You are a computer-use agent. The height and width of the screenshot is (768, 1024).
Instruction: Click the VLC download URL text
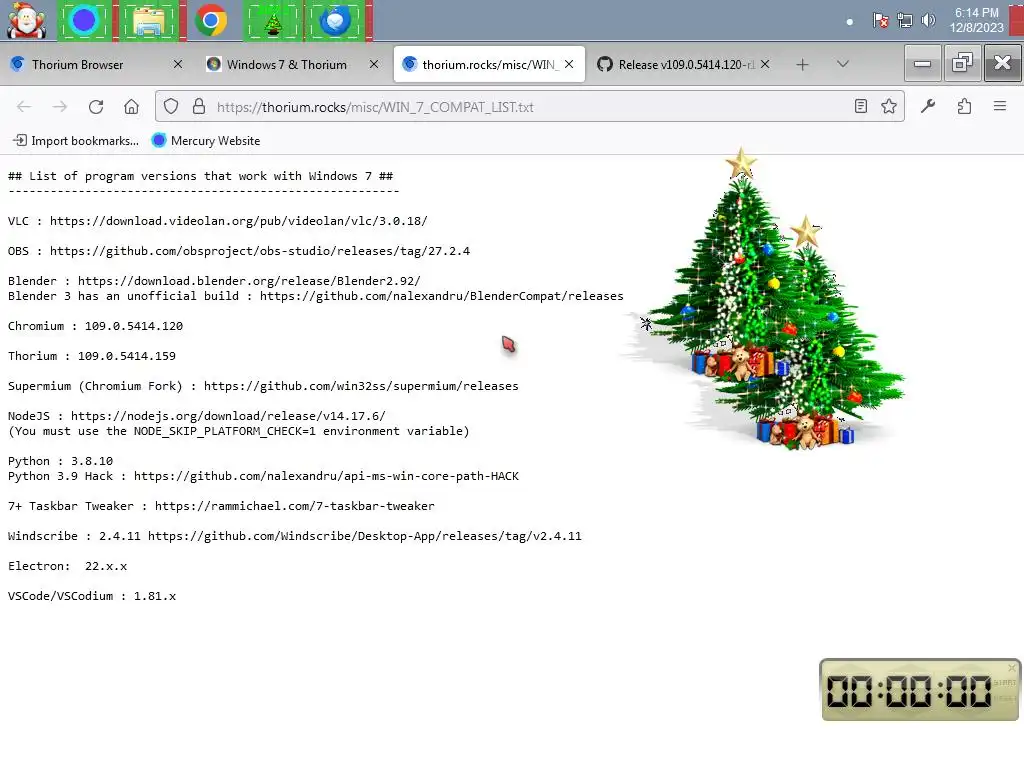pyautogui.click(x=238, y=221)
